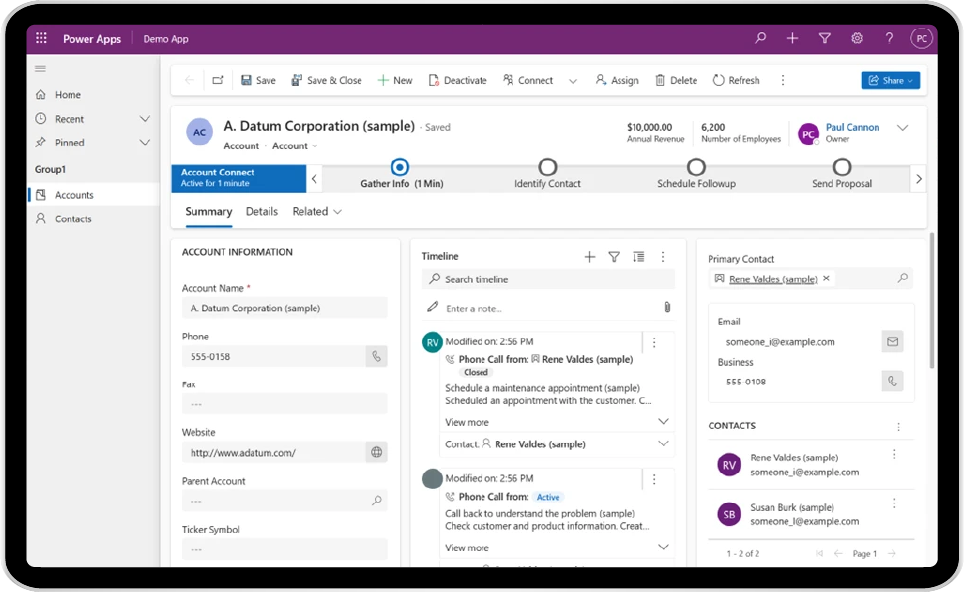Open the Rene Valdes (sample) primary contact link
The height and width of the screenshot is (592, 964).
773,279
